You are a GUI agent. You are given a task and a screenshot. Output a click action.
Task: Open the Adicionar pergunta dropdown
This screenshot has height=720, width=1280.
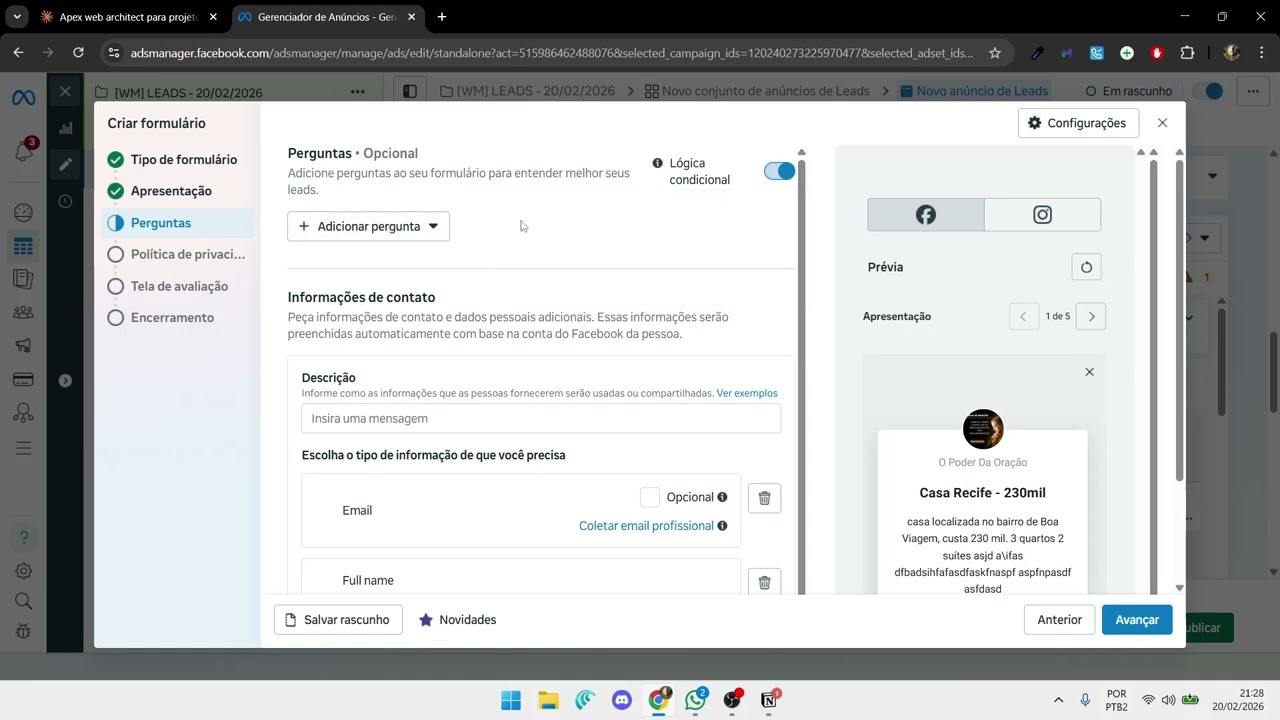click(369, 226)
